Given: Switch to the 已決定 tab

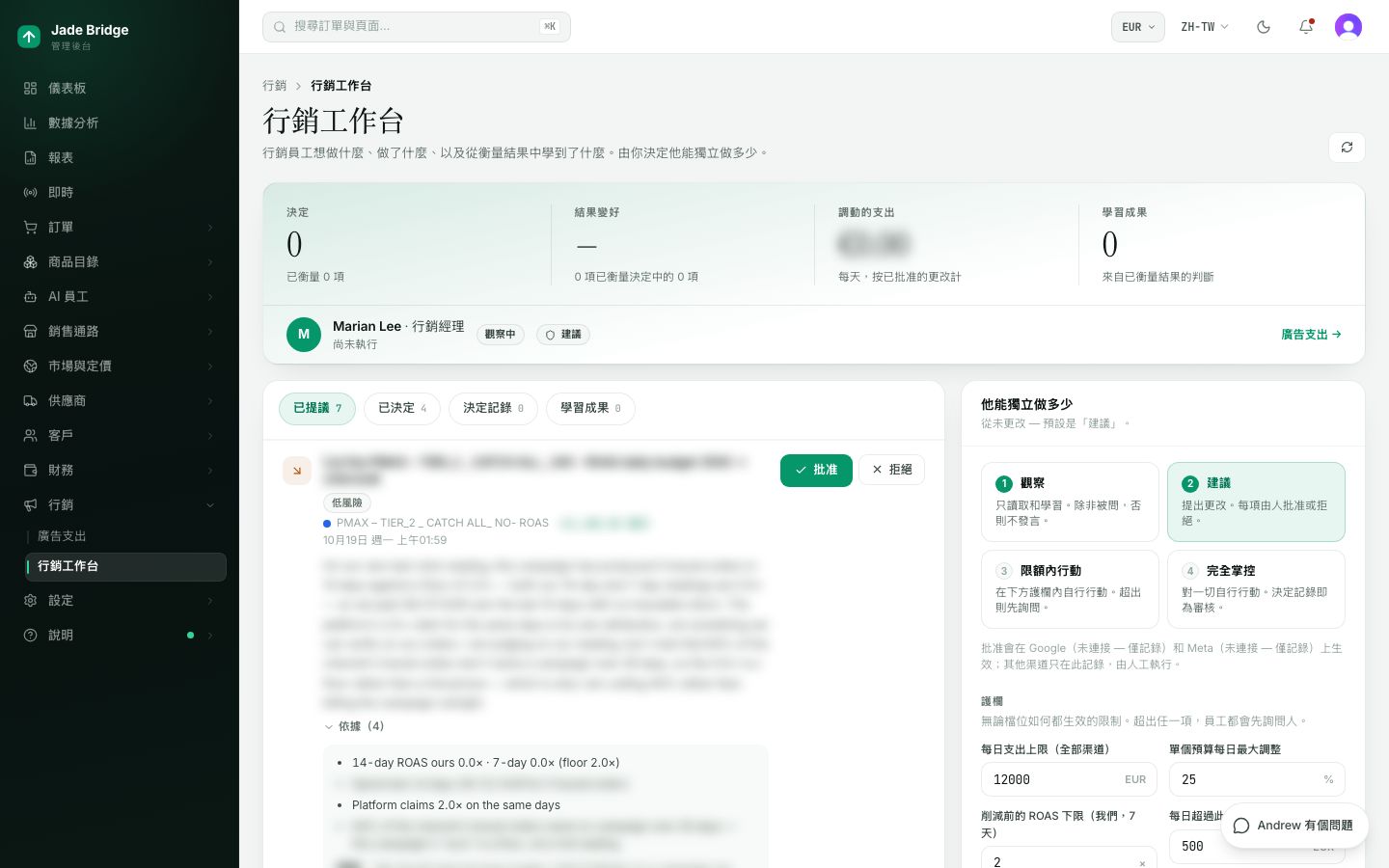Looking at the screenshot, I should [x=402, y=408].
